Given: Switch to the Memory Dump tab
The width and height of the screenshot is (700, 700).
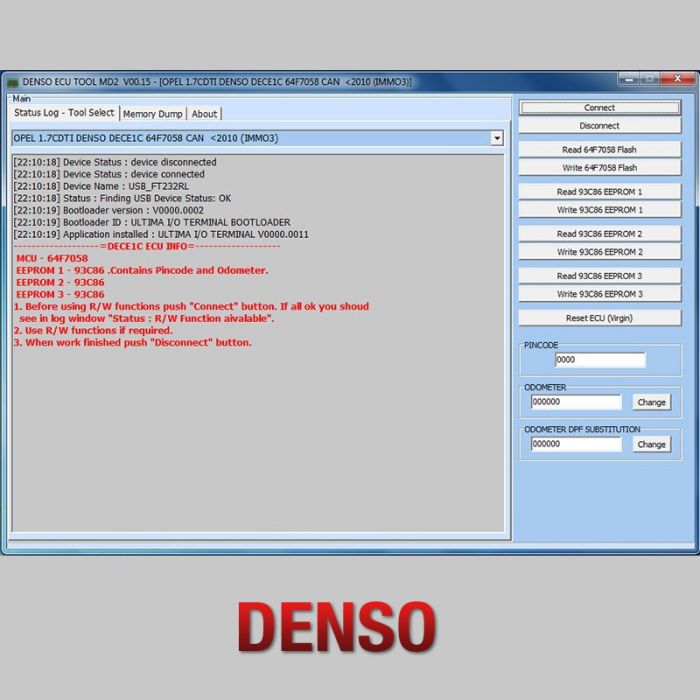Looking at the screenshot, I should coord(153,114).
